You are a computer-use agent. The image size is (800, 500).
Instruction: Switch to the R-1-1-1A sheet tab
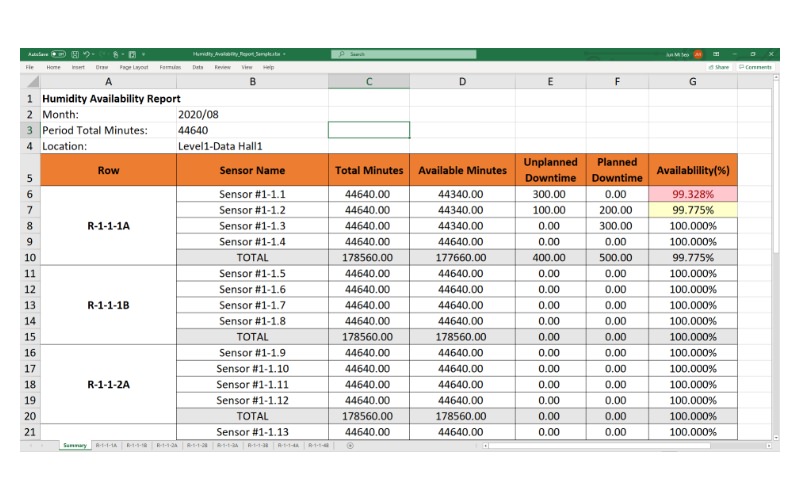[x=106, y=445]
